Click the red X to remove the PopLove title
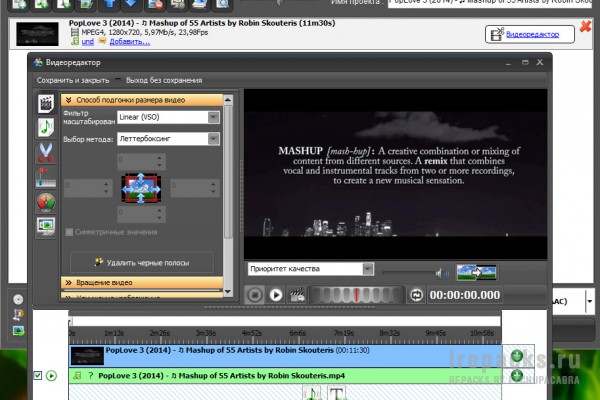The image size is (600, 400). [585, 26]
